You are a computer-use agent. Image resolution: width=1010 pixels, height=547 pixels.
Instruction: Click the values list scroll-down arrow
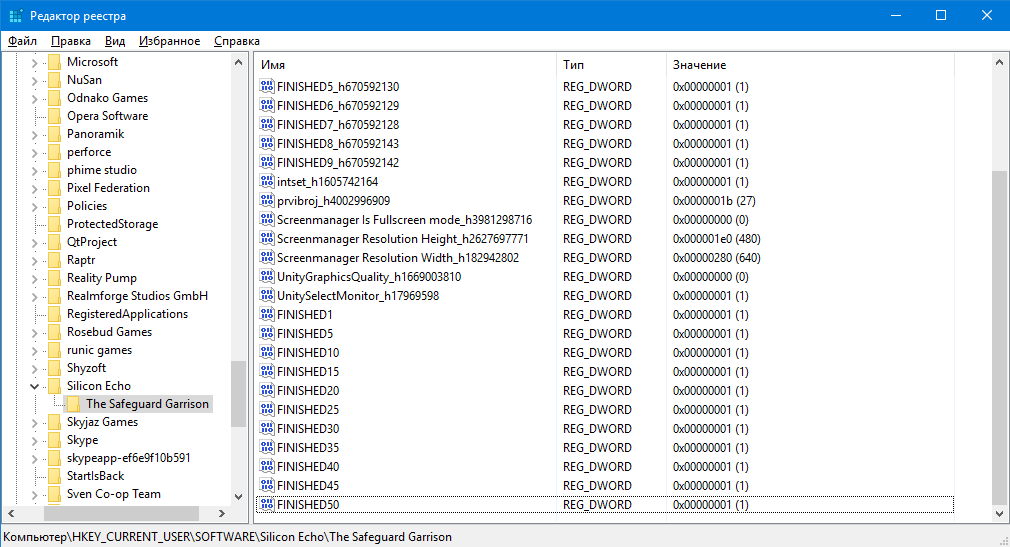[x=999, y=513]
